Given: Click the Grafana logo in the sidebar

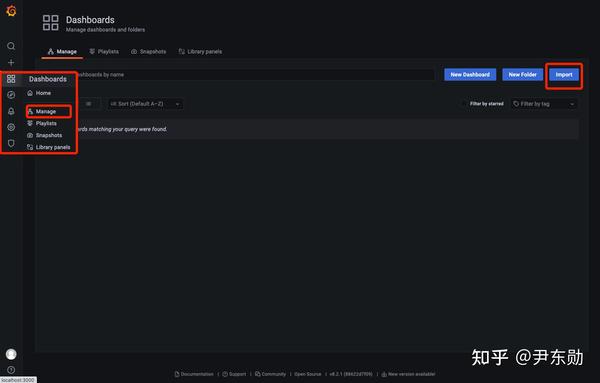Looking at the screenshot, I should point(11,11).
